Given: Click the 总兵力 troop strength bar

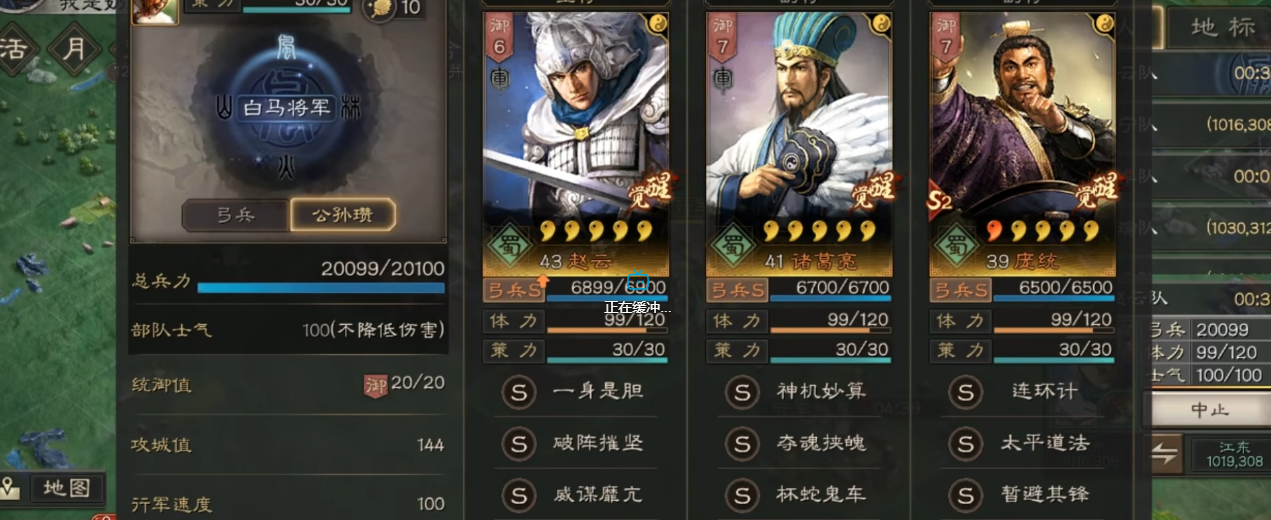Looking at the screenshot, I should coord(321,288).
